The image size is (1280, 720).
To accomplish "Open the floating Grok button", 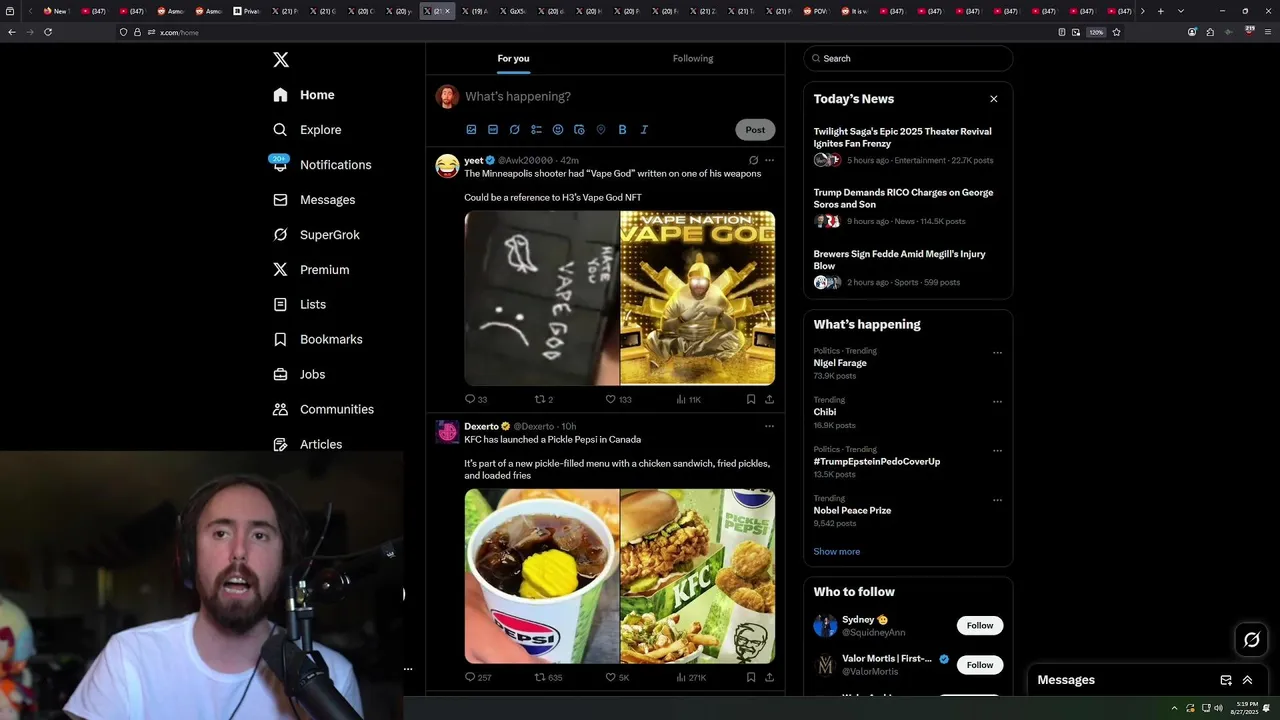I will [1251, 640].
